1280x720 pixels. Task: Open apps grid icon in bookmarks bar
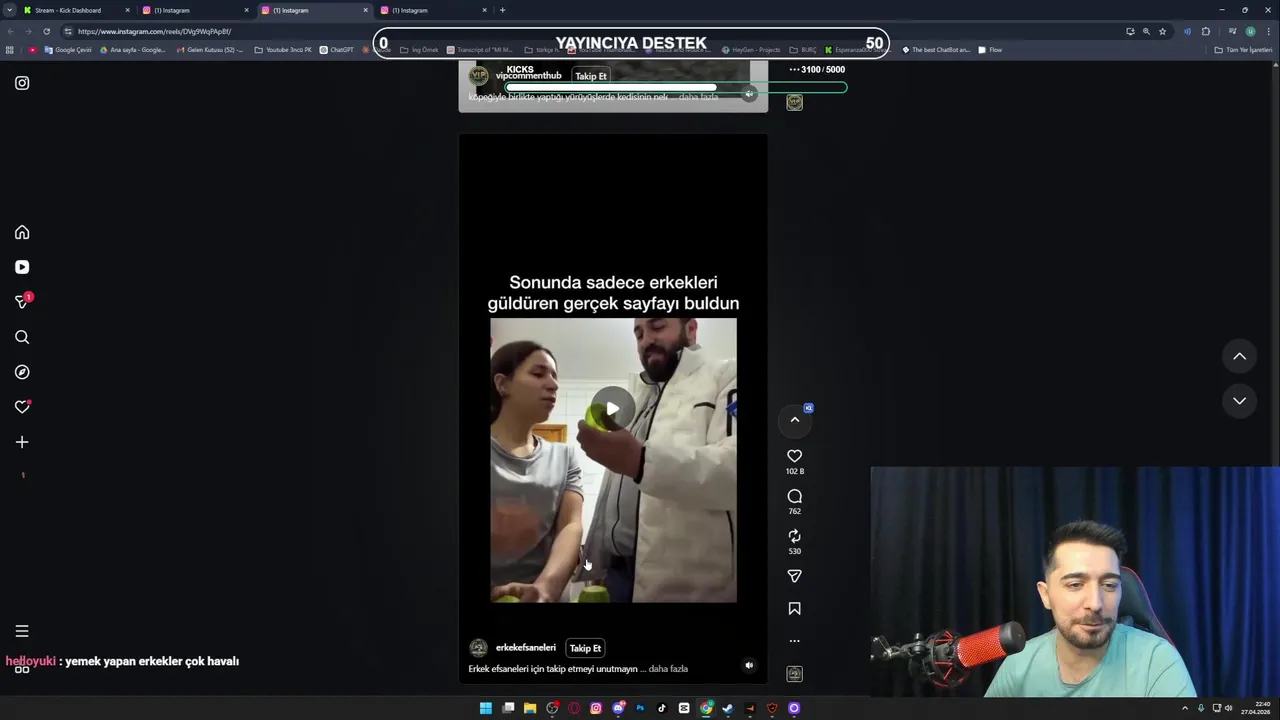(10, 50)
